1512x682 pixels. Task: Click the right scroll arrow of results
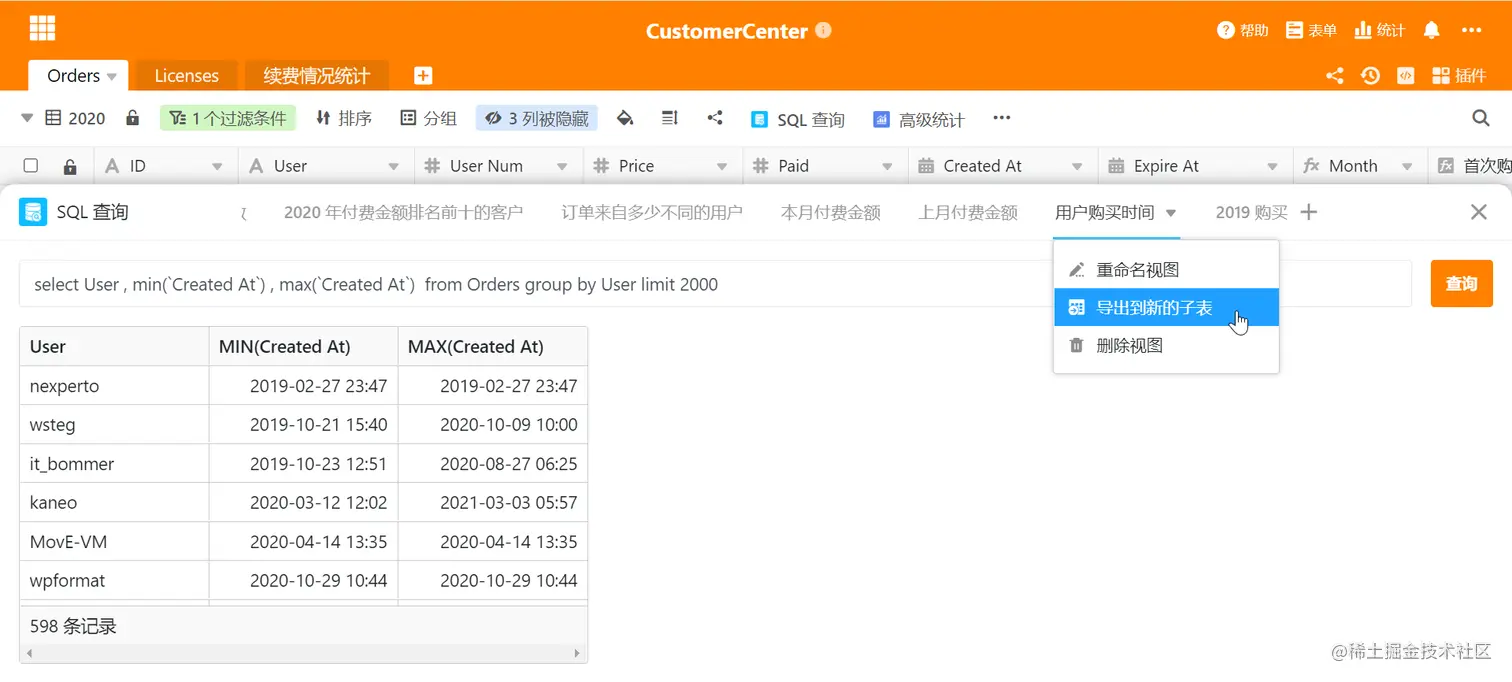click(577, 654)
